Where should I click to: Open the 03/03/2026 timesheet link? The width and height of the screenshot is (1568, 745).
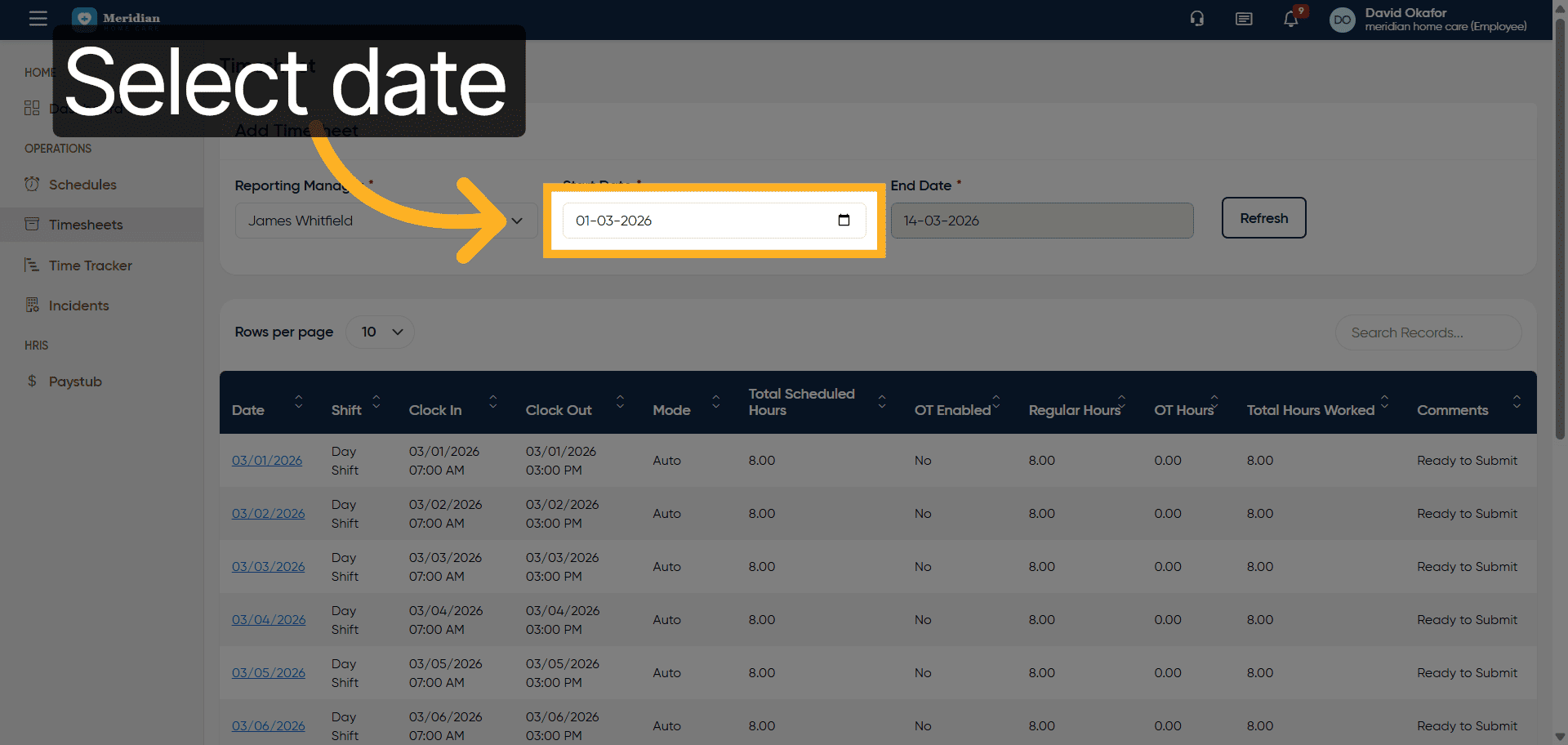pyautogui.click(x=268, y=567)
